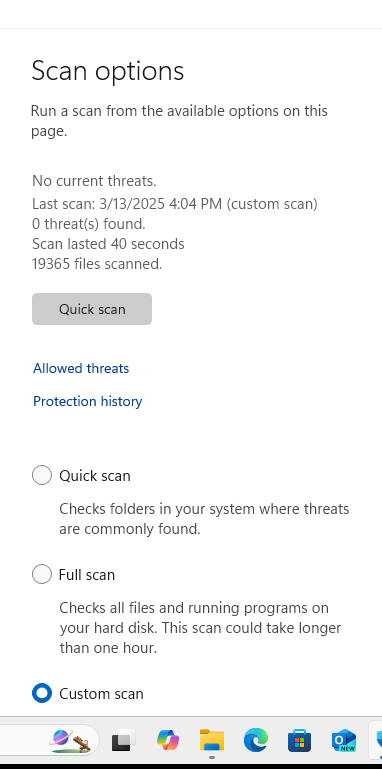The image size is (382, 769).
Task: Select the Quick scan radio button
Action: [42, 475]
